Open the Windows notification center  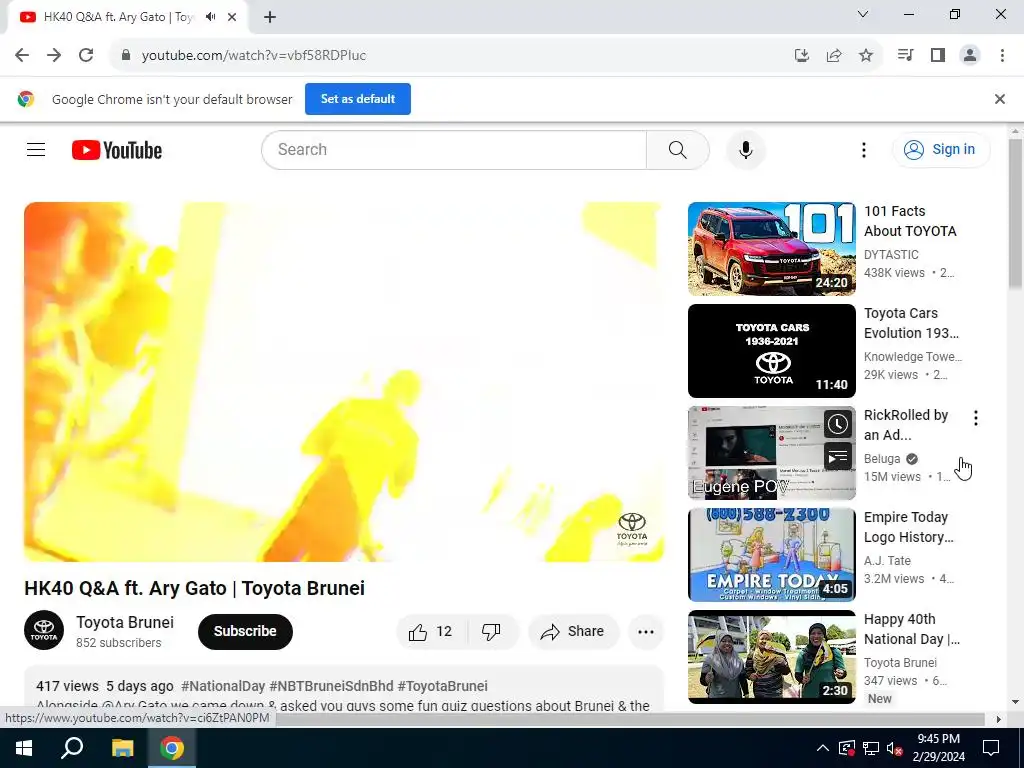[991, 748]
